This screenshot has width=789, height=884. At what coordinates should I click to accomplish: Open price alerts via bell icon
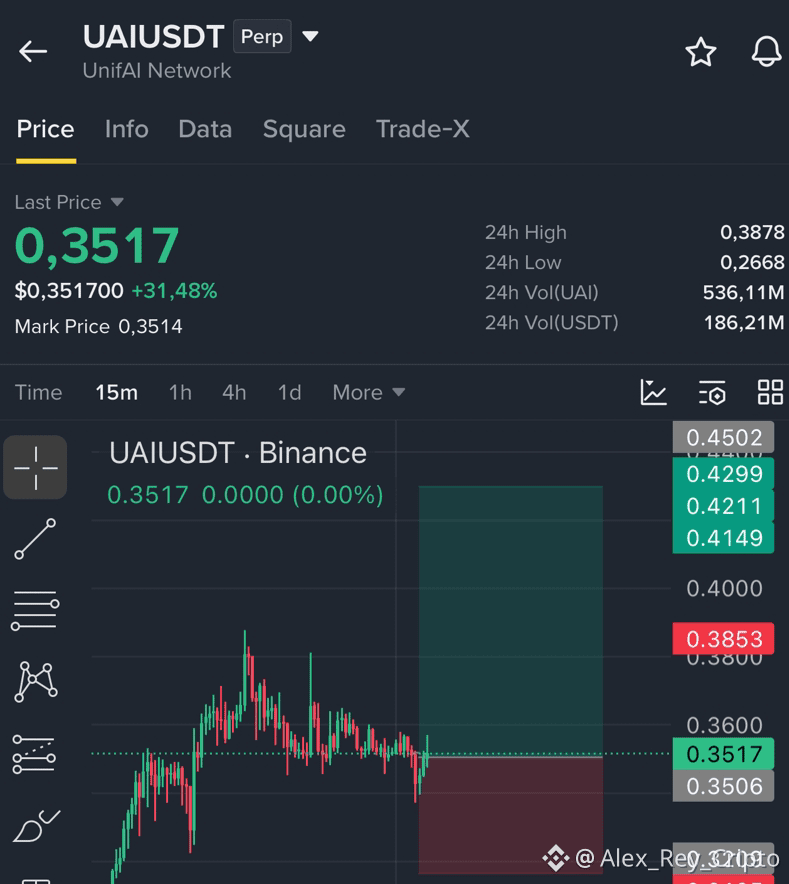pyautogui.click(x=766, y=51)
